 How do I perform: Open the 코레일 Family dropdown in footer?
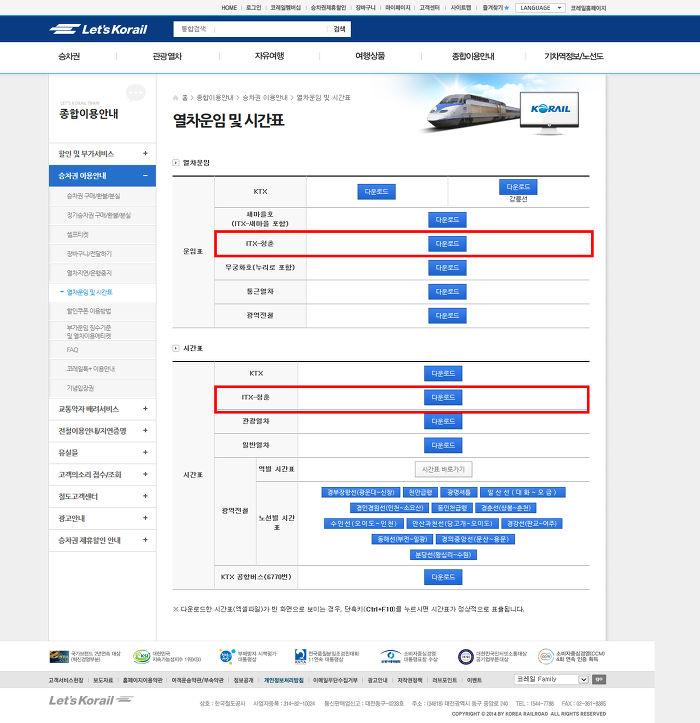pos(551,679)
